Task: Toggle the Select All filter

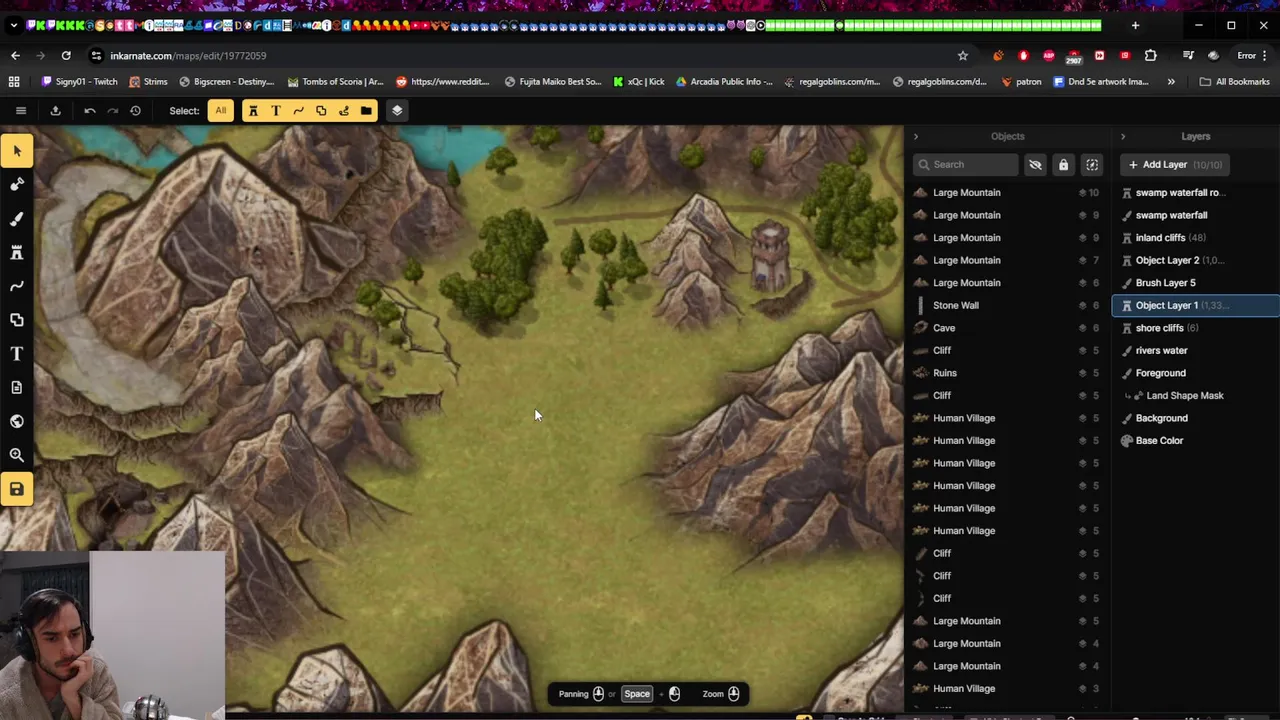Action: [x=221, y=111]
